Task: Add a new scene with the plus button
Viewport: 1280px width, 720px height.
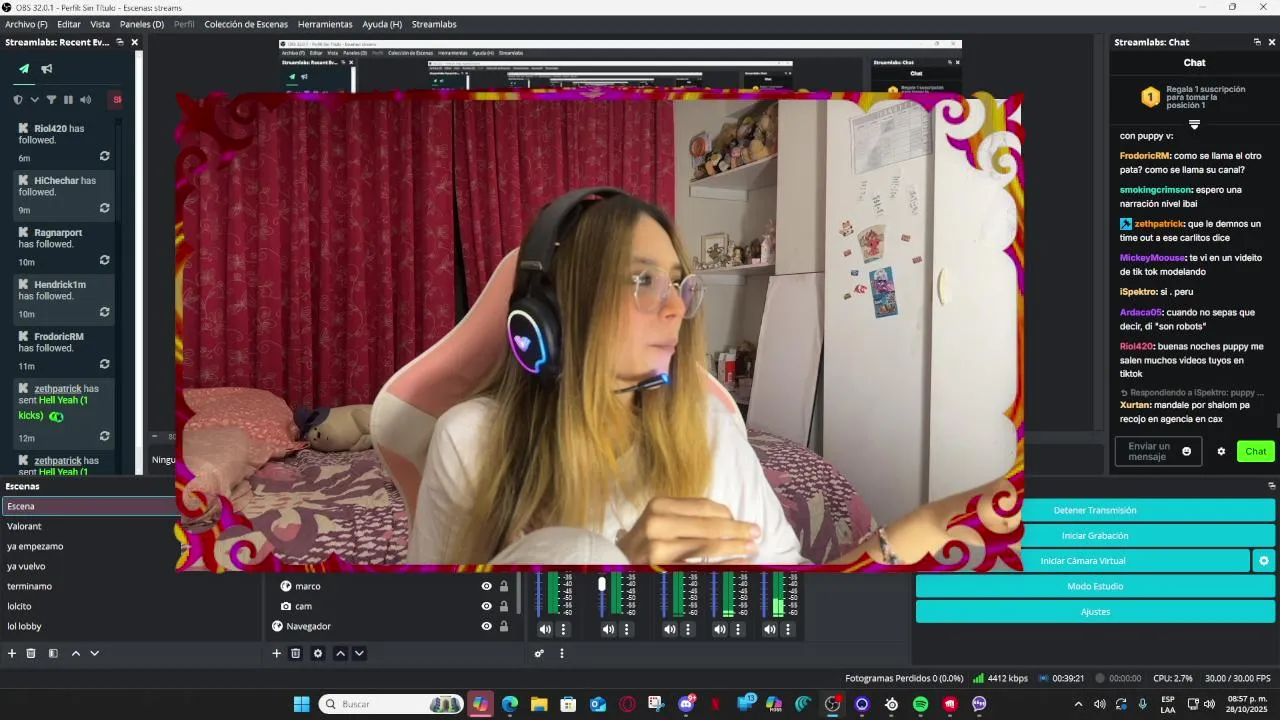Action: pos(12,653)
